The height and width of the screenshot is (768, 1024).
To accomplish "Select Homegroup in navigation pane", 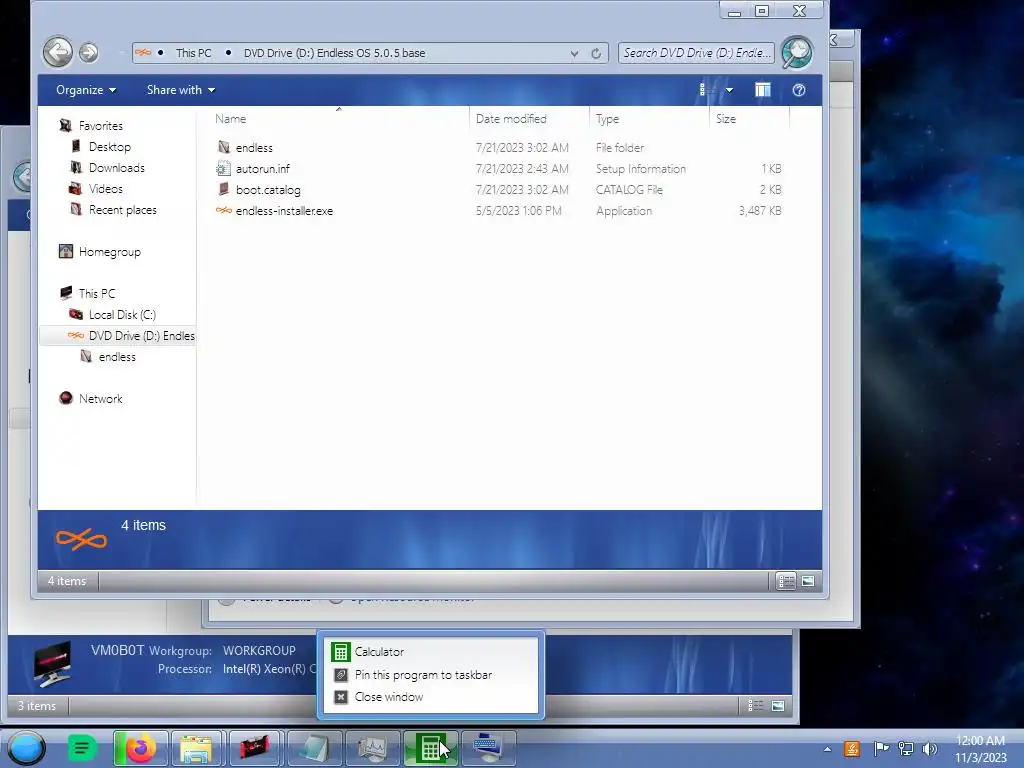I will pos(110,251).
